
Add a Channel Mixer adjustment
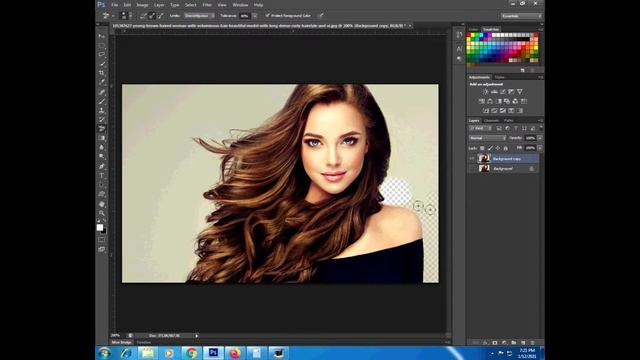(x=516, y=101)
